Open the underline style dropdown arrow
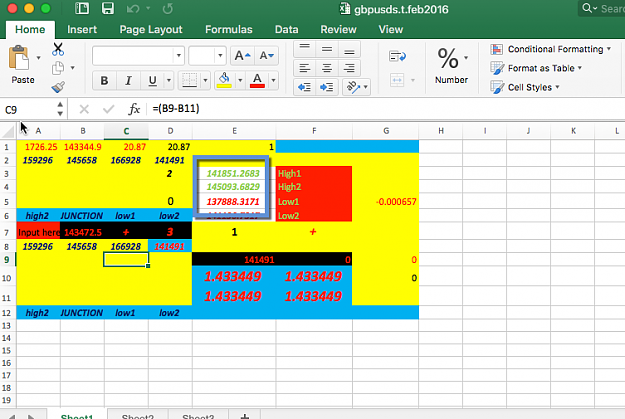This screenshot has height=419, width=625. [169, 81]
